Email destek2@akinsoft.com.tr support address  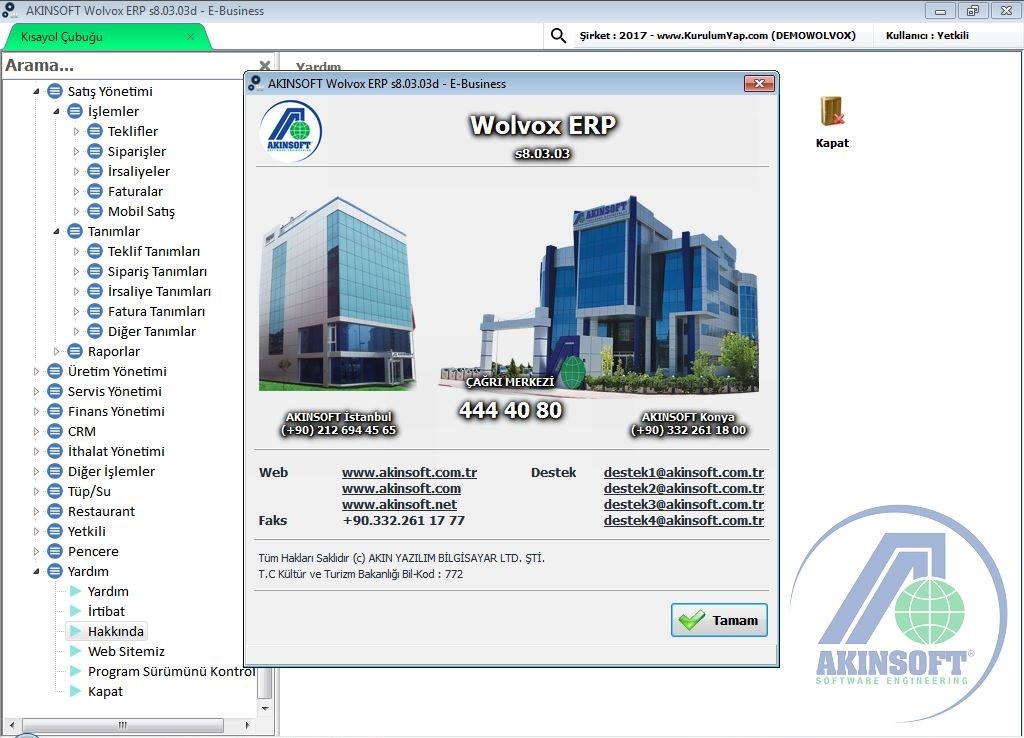click(684, 489)
